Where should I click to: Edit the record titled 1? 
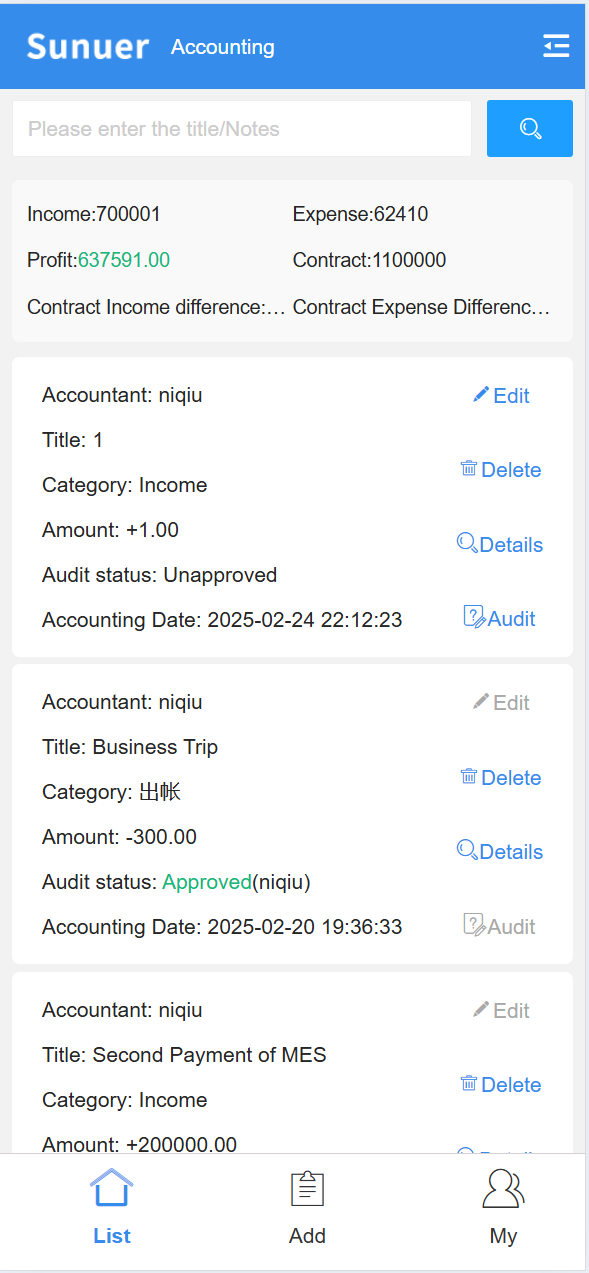coord(501,395)
